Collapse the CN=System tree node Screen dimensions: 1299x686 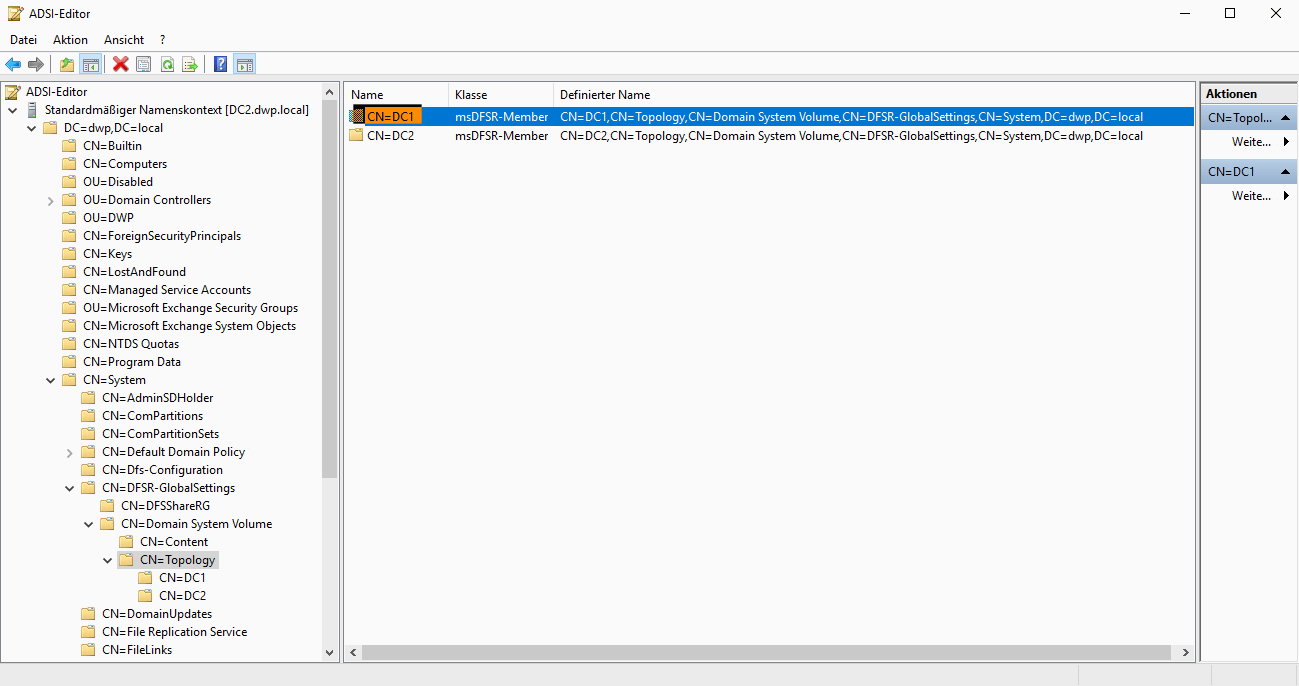50,380
